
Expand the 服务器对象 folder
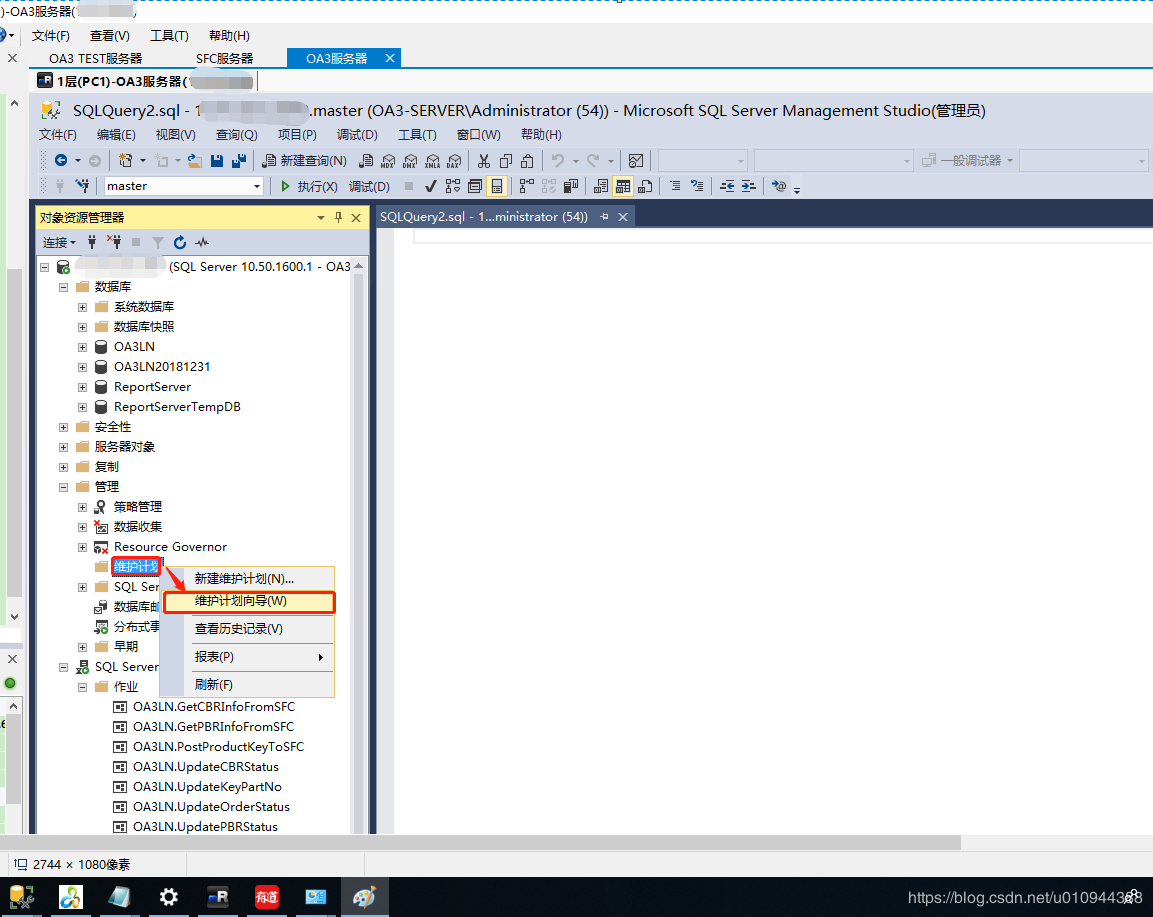coord(63,447)
